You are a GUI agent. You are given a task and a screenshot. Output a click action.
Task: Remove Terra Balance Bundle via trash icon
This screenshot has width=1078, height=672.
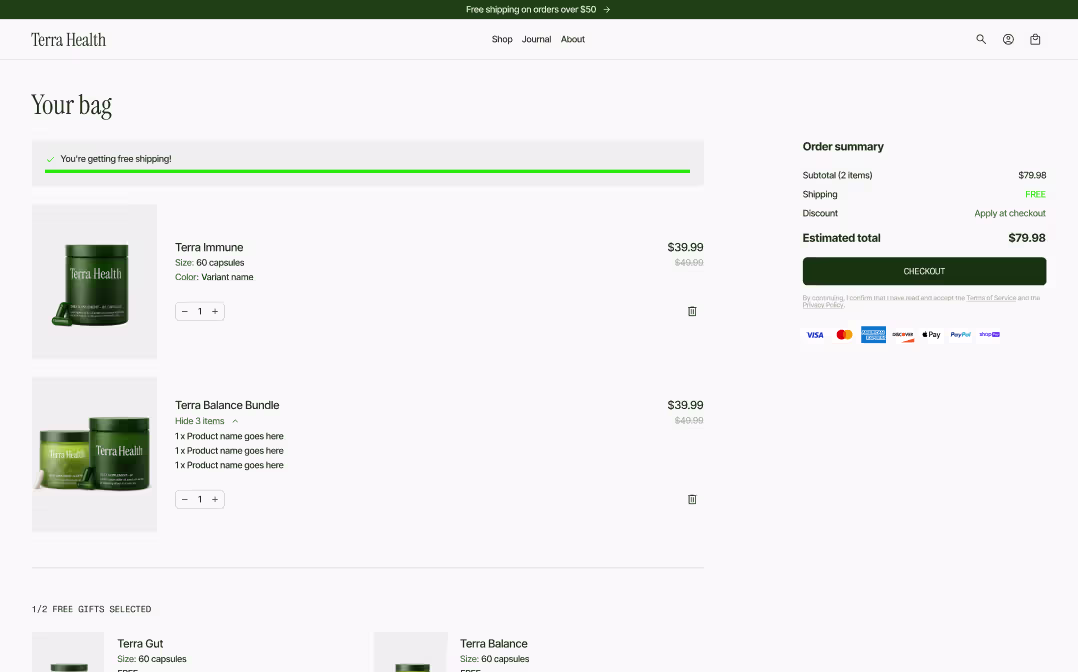(x=691, y=499)
